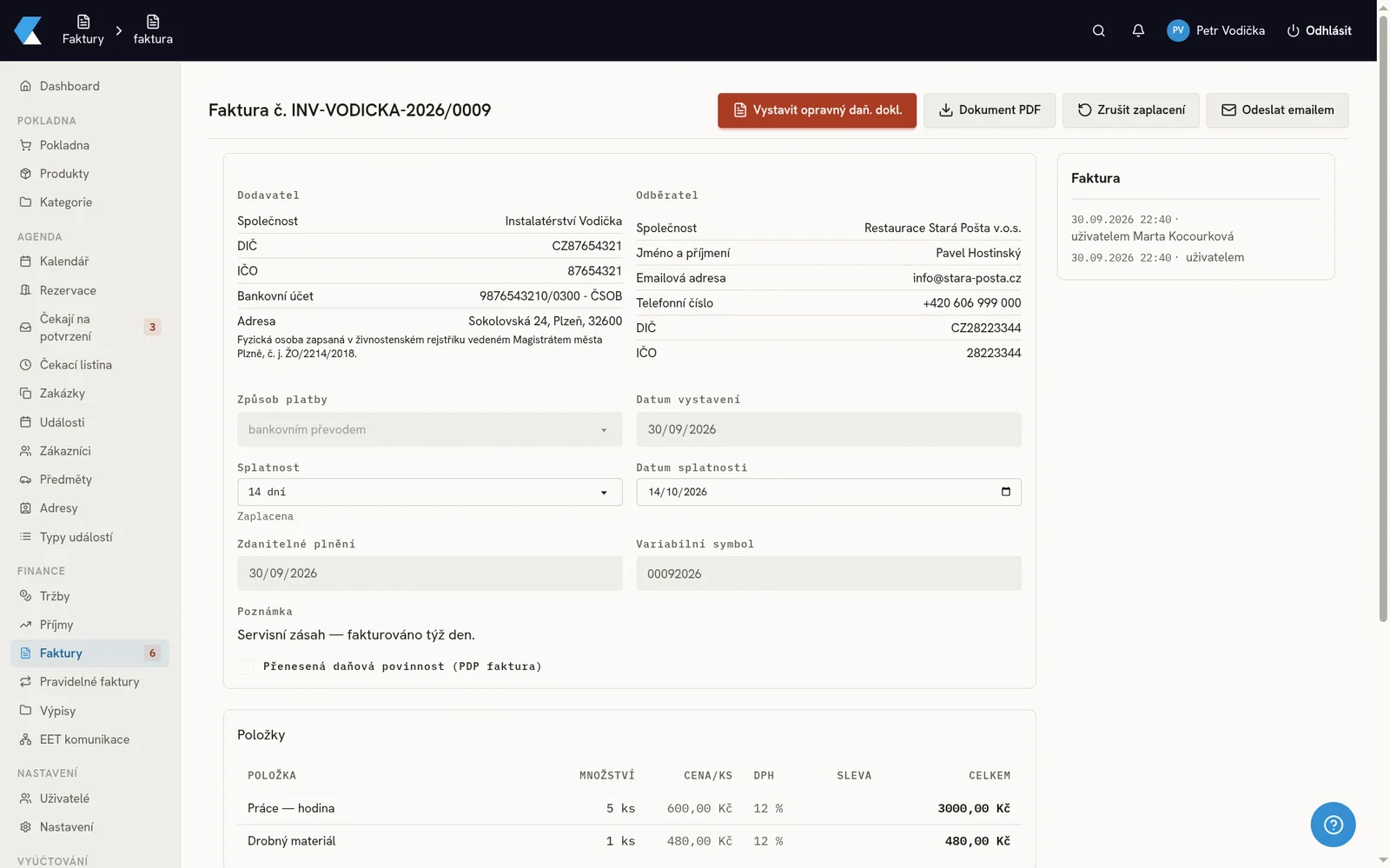Click the PV user avatar
This screenshot has height=868, width=1390.
click(1178, 30)
